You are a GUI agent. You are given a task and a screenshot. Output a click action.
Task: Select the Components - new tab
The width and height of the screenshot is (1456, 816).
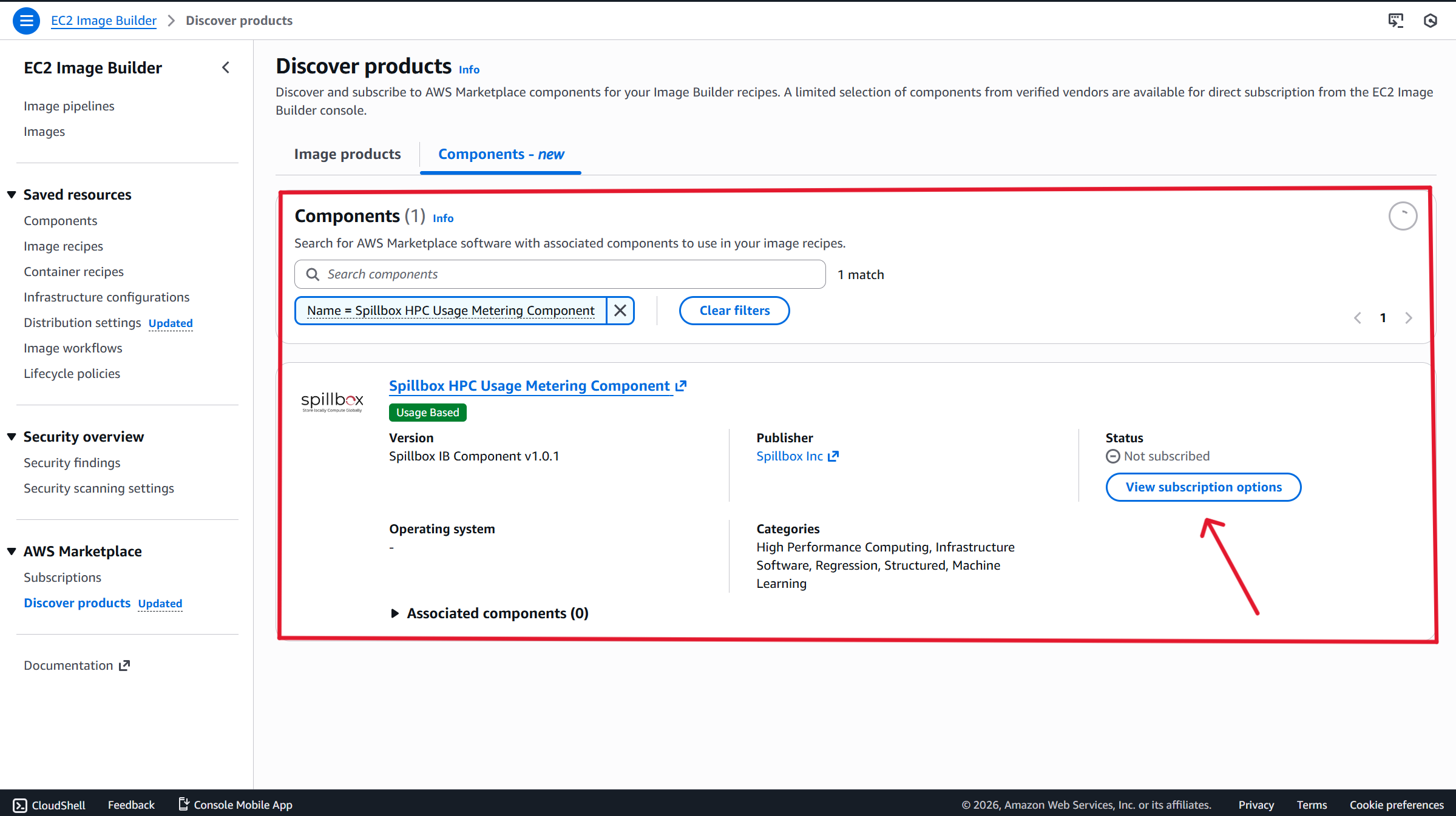[x=501, y=154]
